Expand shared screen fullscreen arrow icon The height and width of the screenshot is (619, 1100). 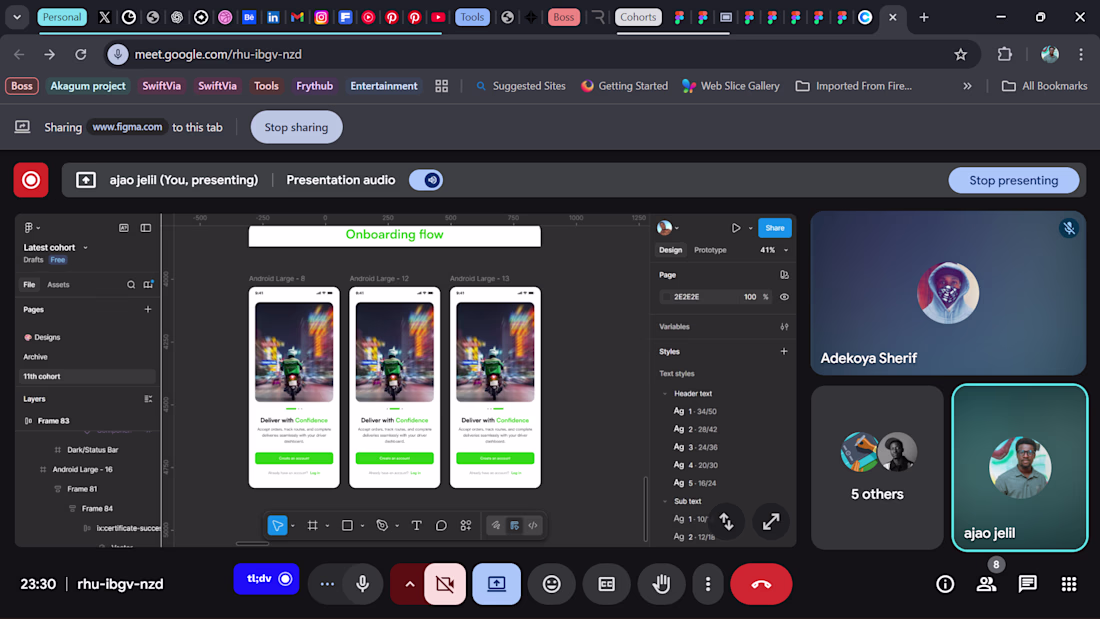pyautogui.click(x=771, y=521)
